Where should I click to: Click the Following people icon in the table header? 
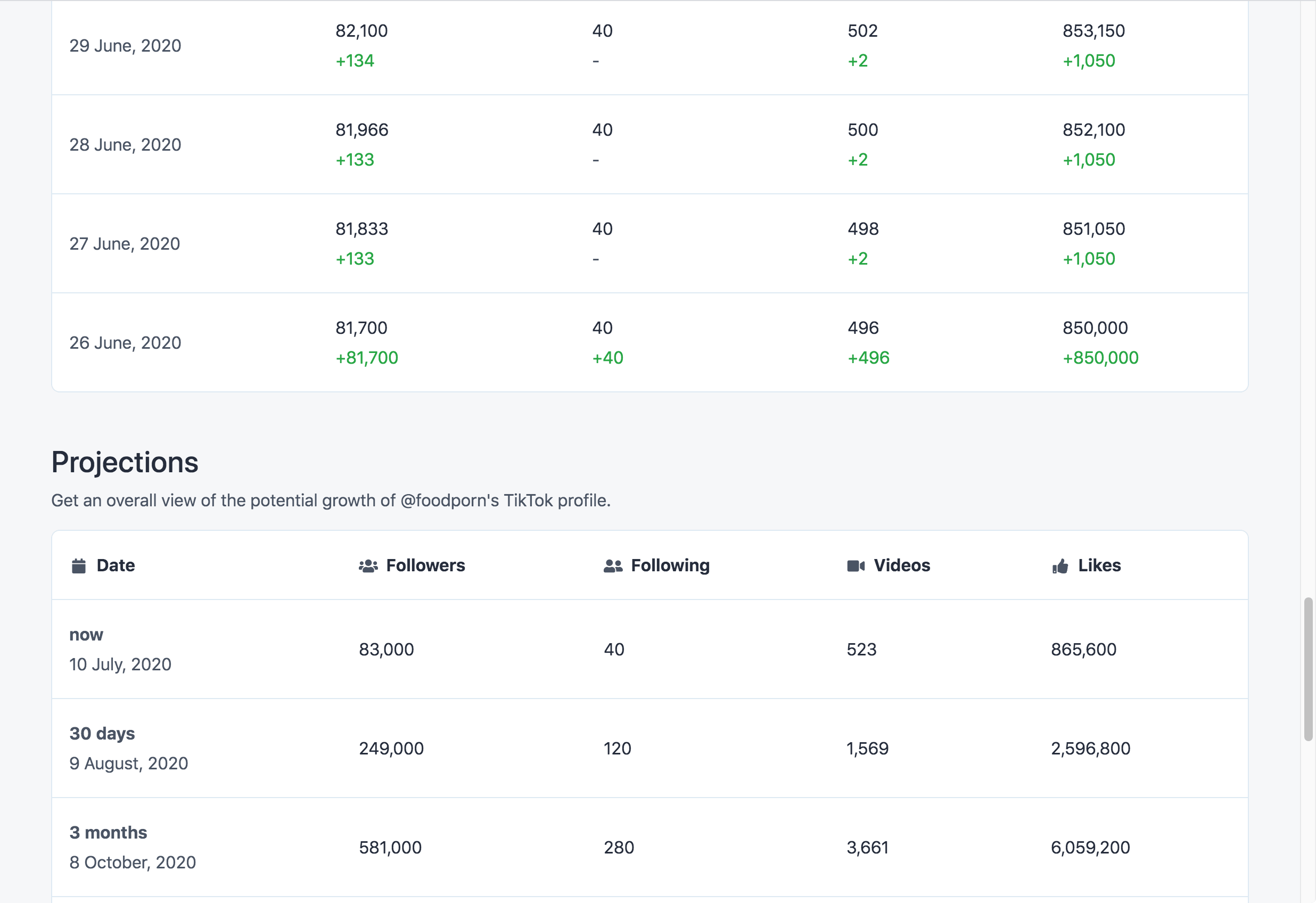(613, 565)
